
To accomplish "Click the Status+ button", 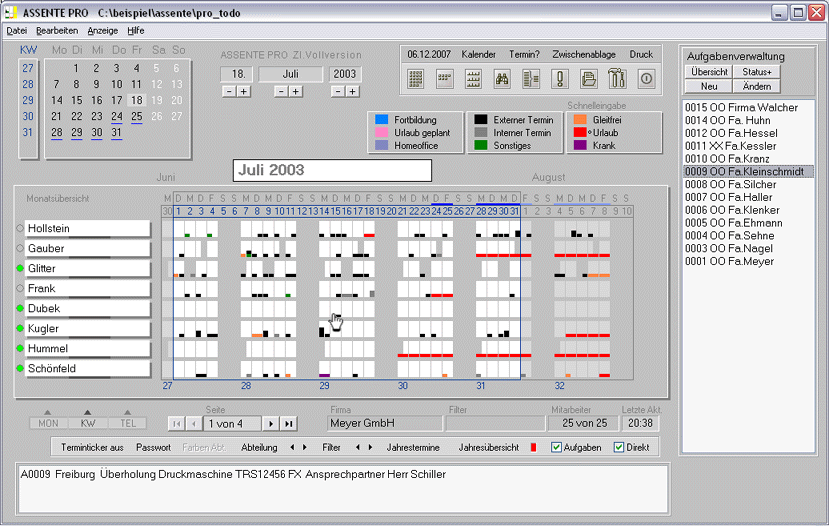I will tap(757, 72).
